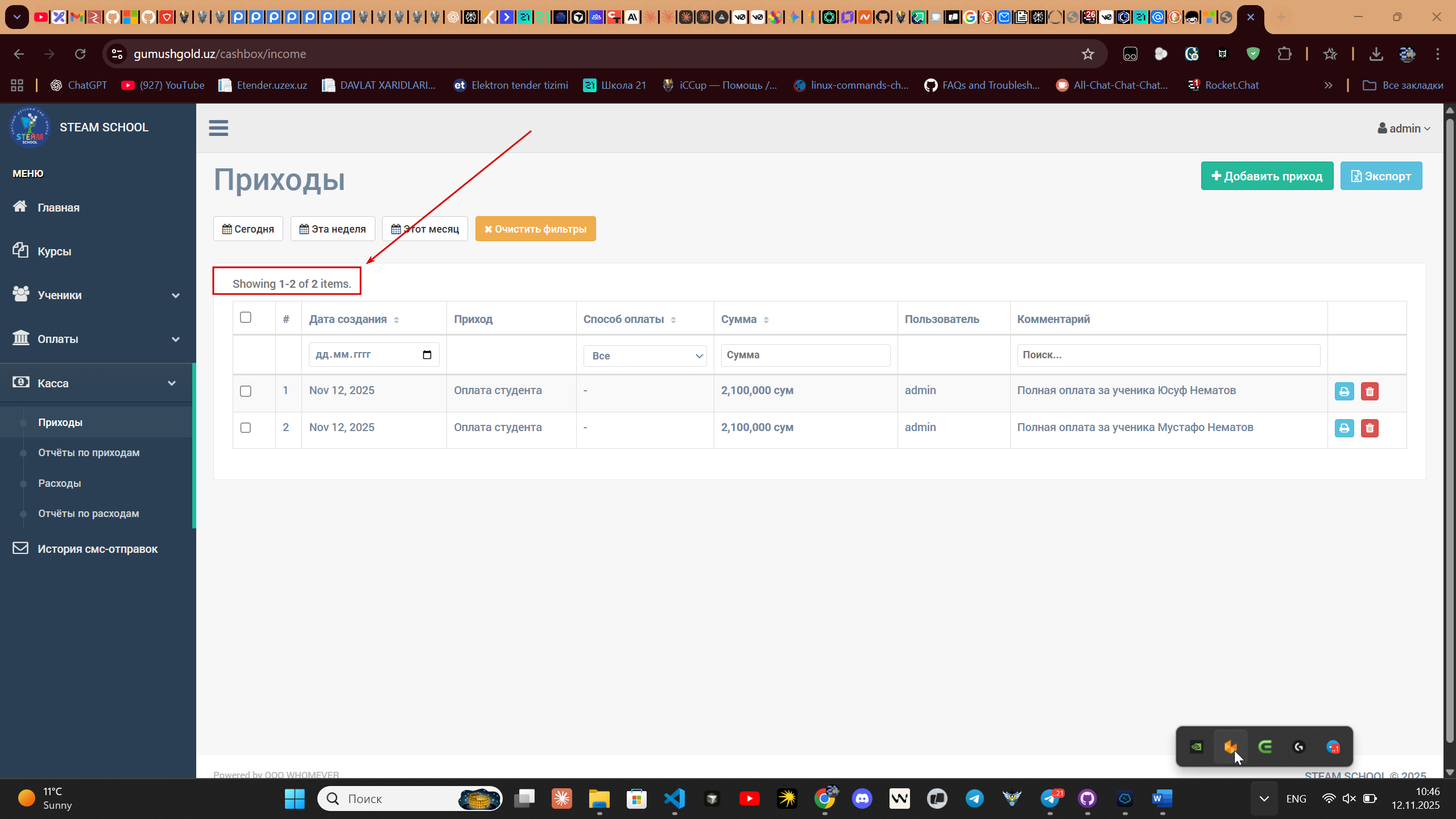The width and height of the screenshot is (1456, 819).
Task: Click the STEAM SCHOOL logo
Action: [x=30, y=127]
